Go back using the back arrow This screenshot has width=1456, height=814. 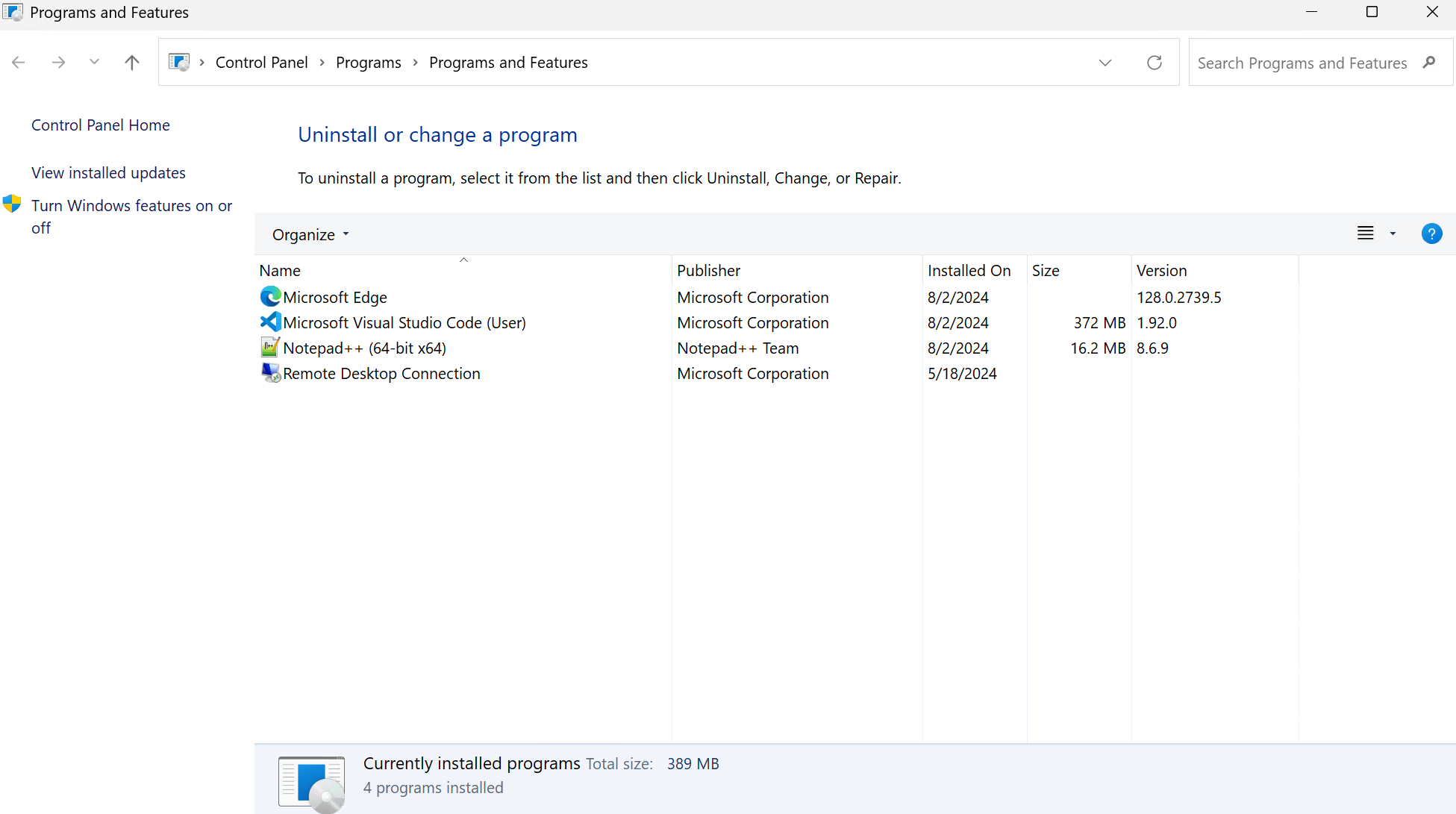coord(19,63)
